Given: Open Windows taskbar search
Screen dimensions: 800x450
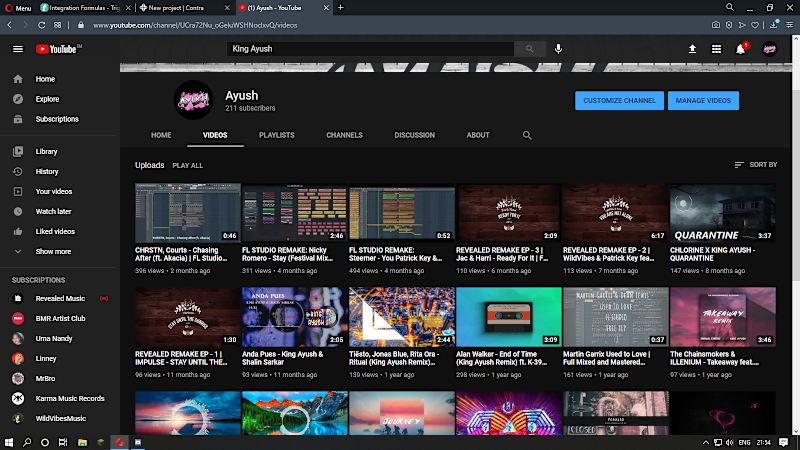Looking at the screenshot, I should tap(27, 442).
